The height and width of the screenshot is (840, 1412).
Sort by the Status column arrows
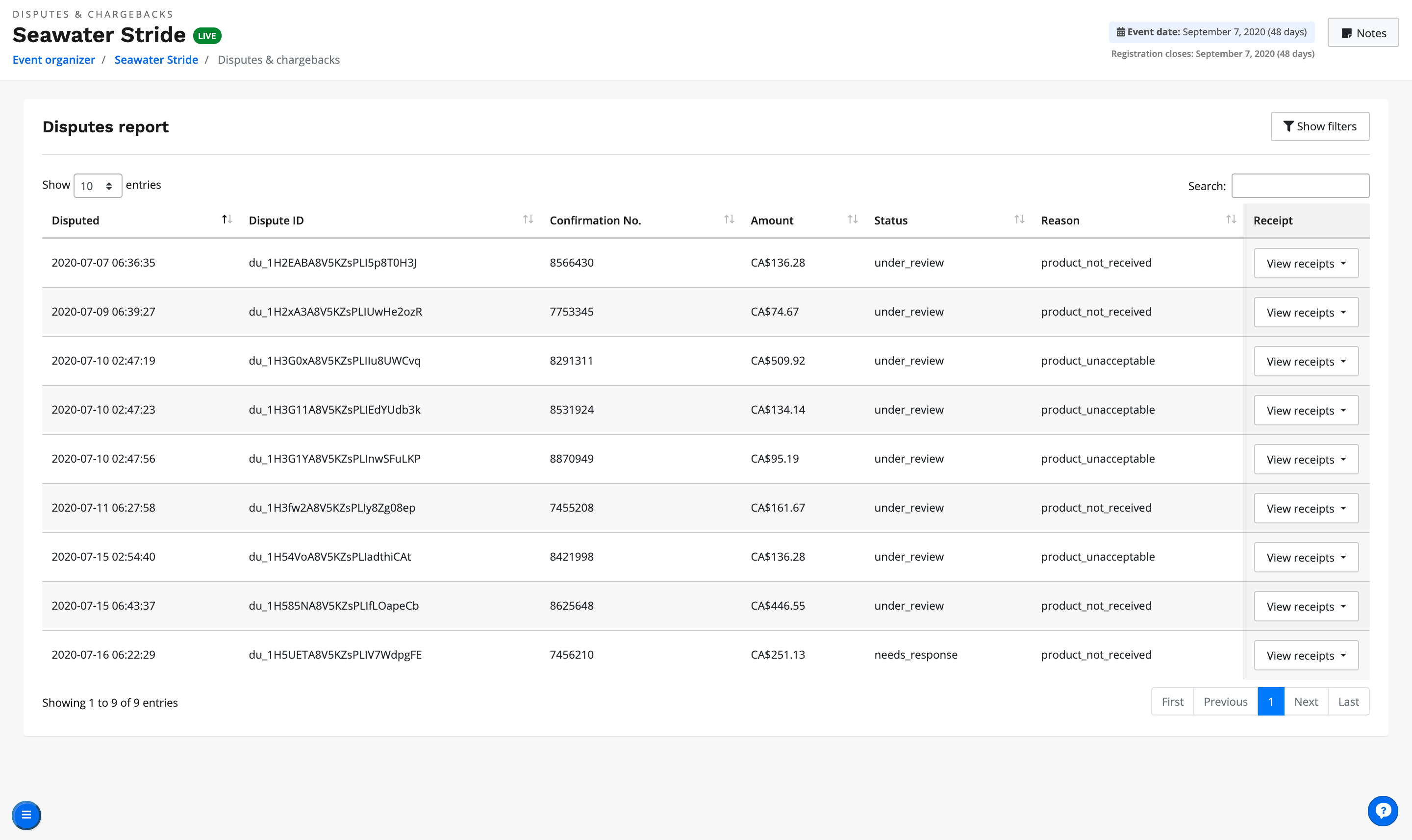[x=1019, y=220]
